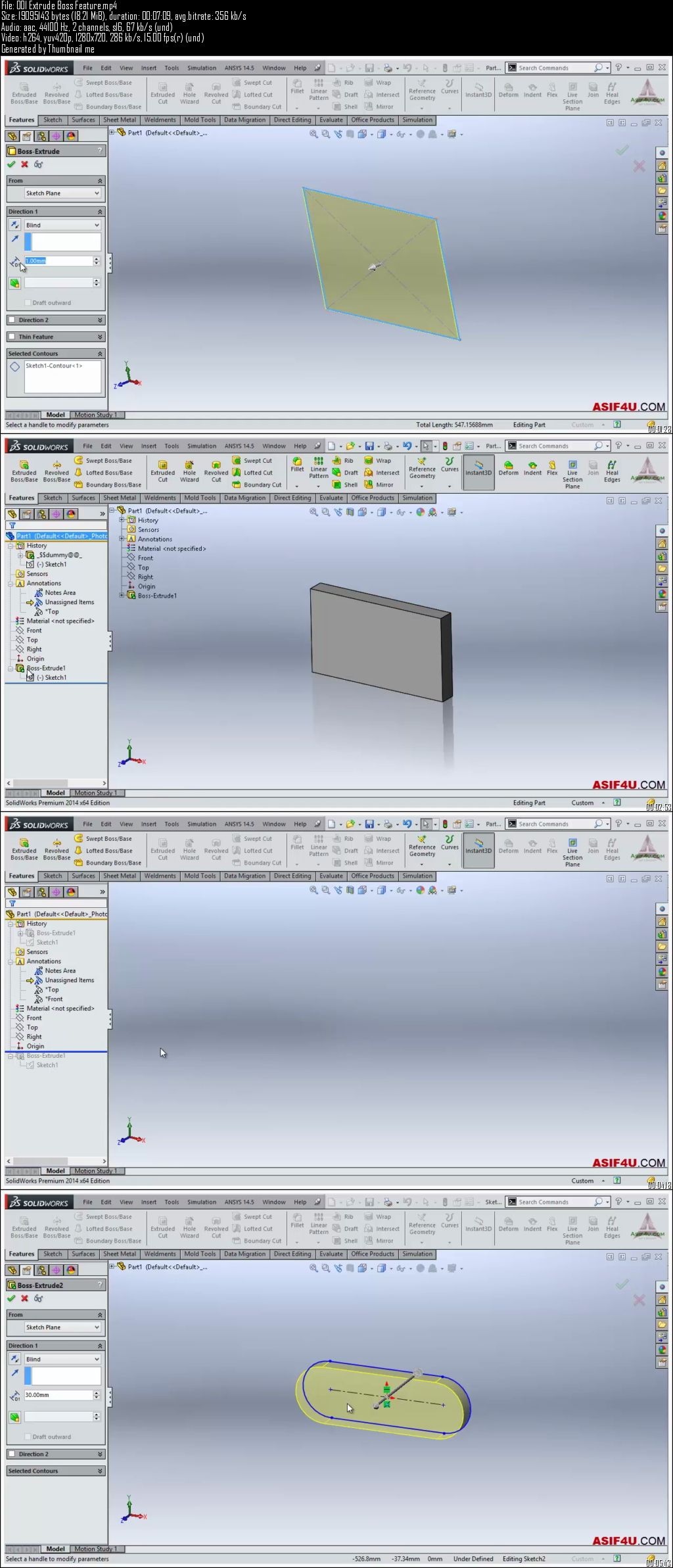Open Sketch Plane dropdown in Boss-Extrude2 panel
The width and height of the screenshot is (673, 1568).
click(62, 1327)
